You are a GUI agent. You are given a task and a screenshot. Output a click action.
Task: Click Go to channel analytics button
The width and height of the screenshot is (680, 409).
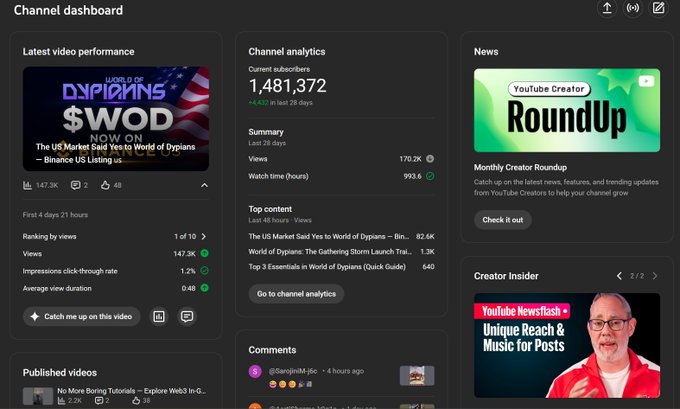pyautogui.click(x=296, y=294)
